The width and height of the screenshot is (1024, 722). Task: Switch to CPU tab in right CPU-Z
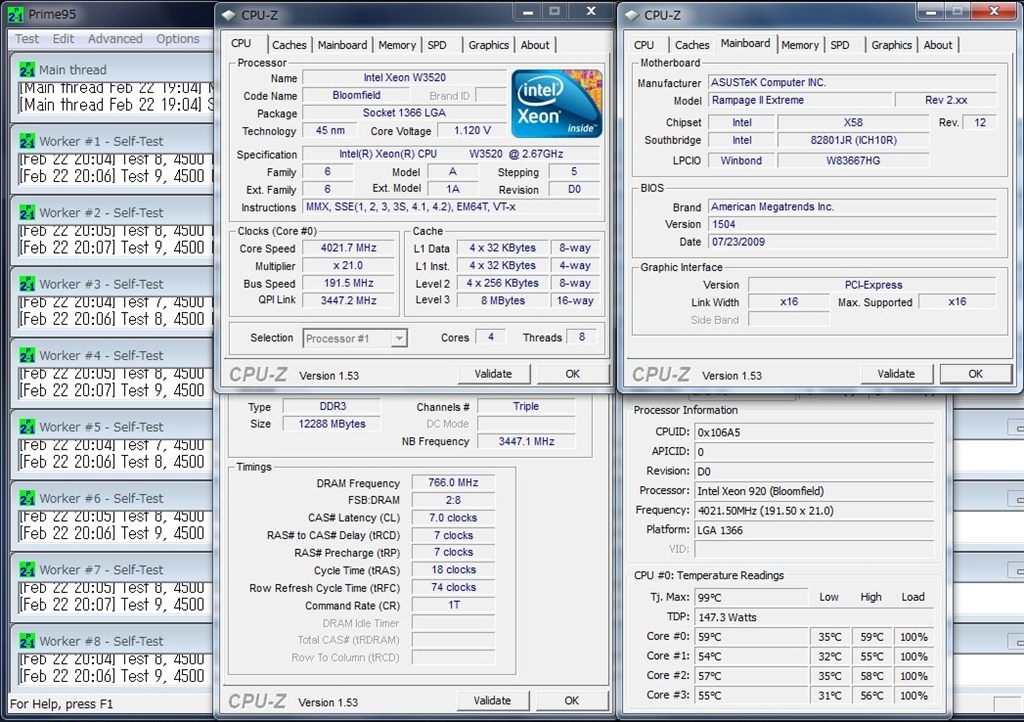[644, 44]
